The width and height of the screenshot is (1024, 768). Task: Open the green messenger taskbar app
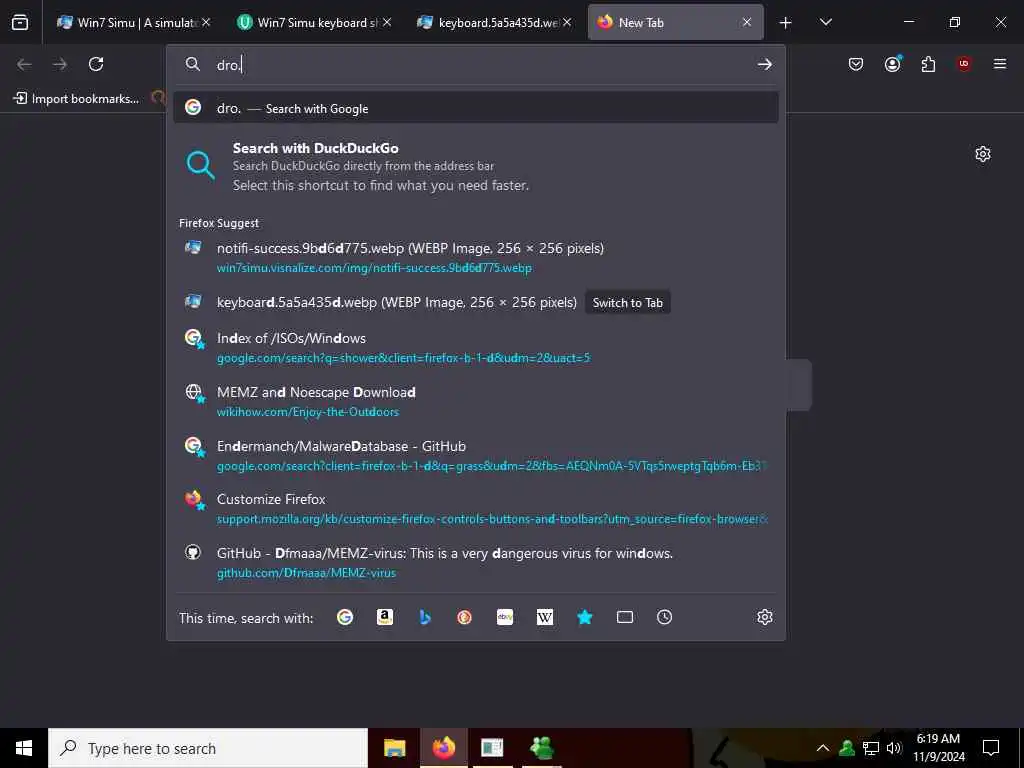coord(542,748)
